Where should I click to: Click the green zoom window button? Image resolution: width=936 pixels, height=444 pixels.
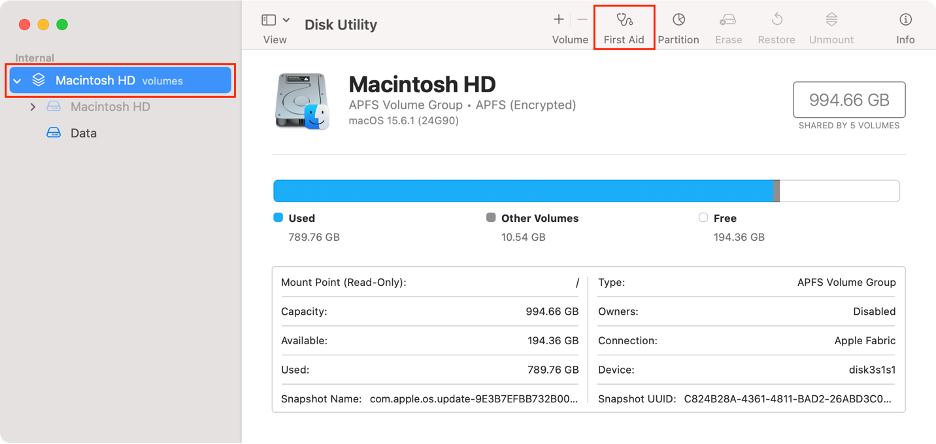[62, 24]
